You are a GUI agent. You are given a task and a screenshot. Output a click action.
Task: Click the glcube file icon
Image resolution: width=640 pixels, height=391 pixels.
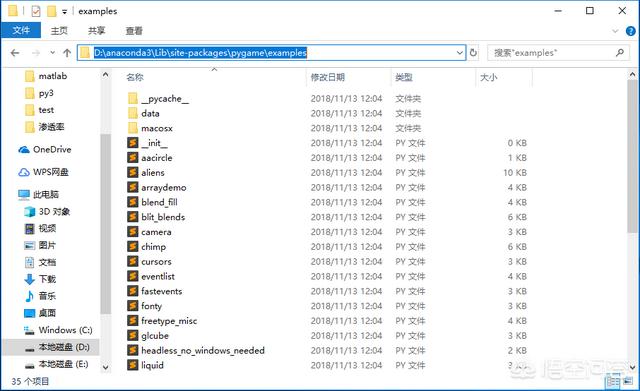(133, 335)
